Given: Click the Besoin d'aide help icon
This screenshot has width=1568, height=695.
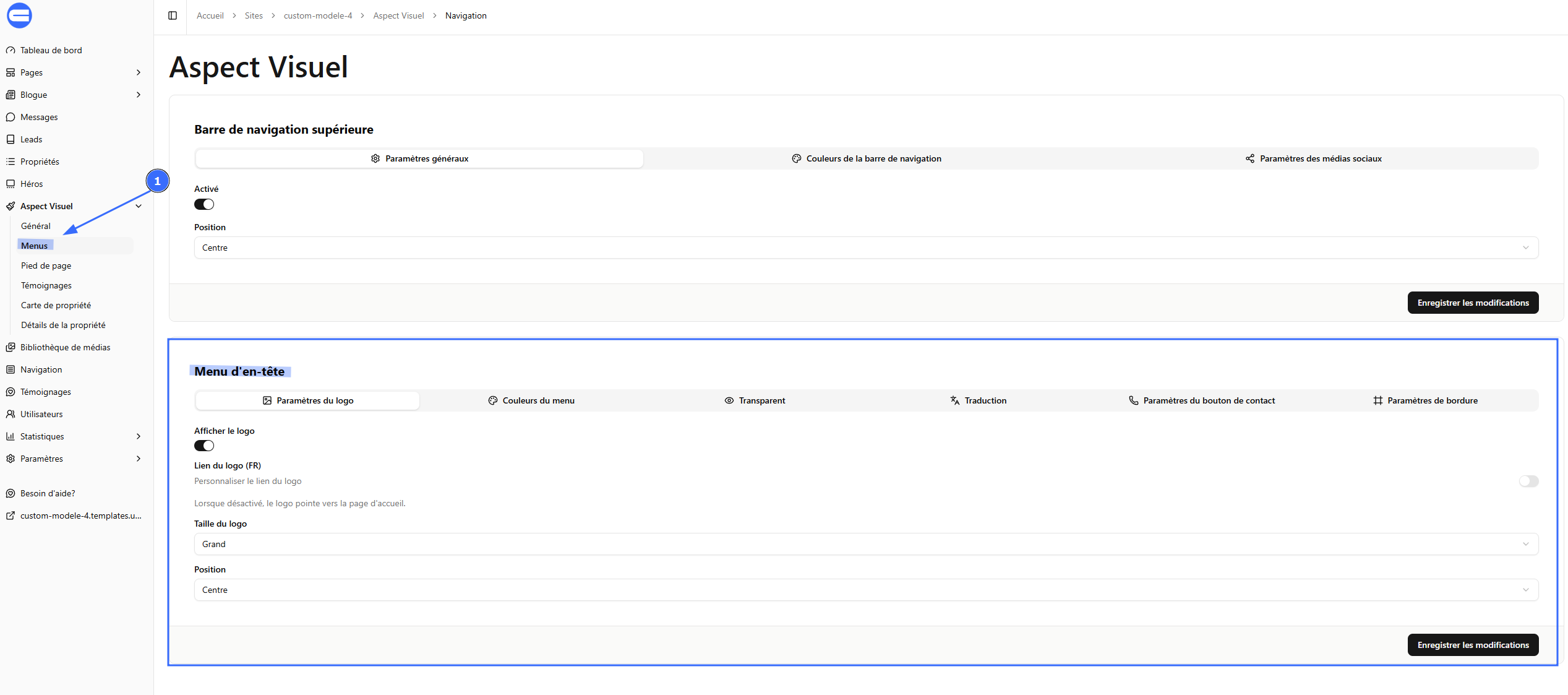Looking at the screenshot, I should tap(11, 493).
